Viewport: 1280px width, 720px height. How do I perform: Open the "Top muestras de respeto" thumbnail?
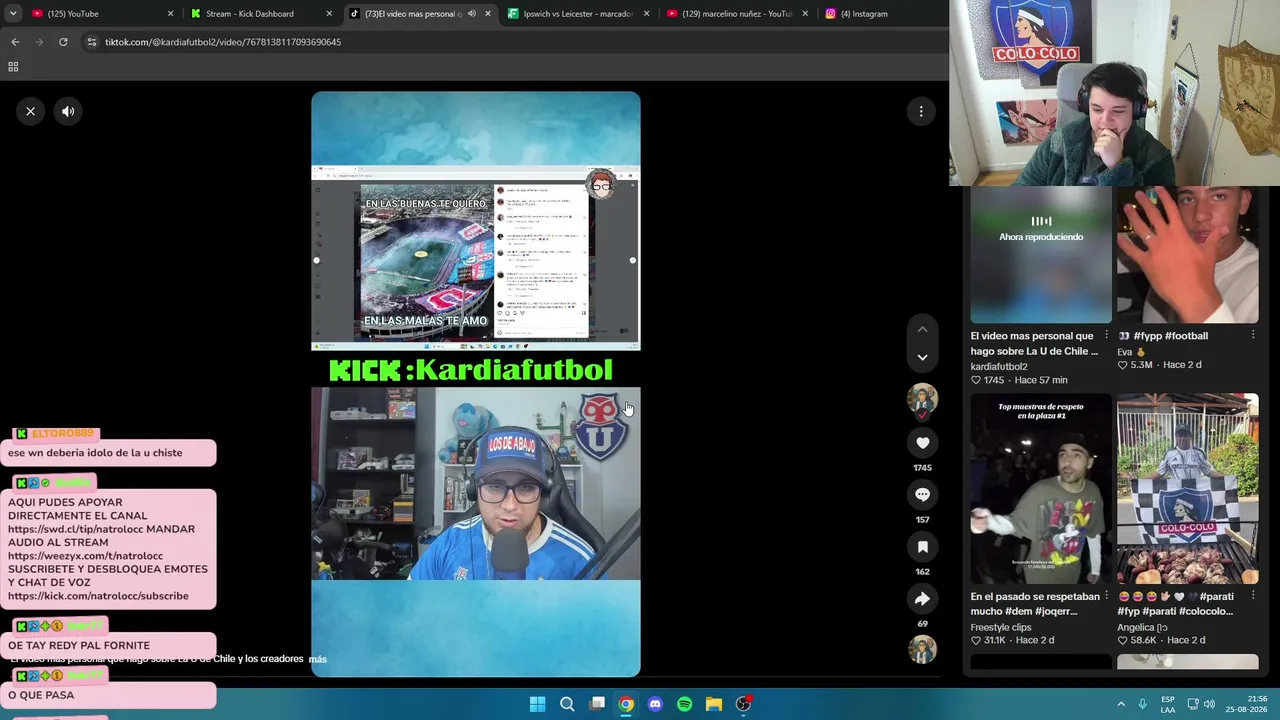pos(1040,489)
